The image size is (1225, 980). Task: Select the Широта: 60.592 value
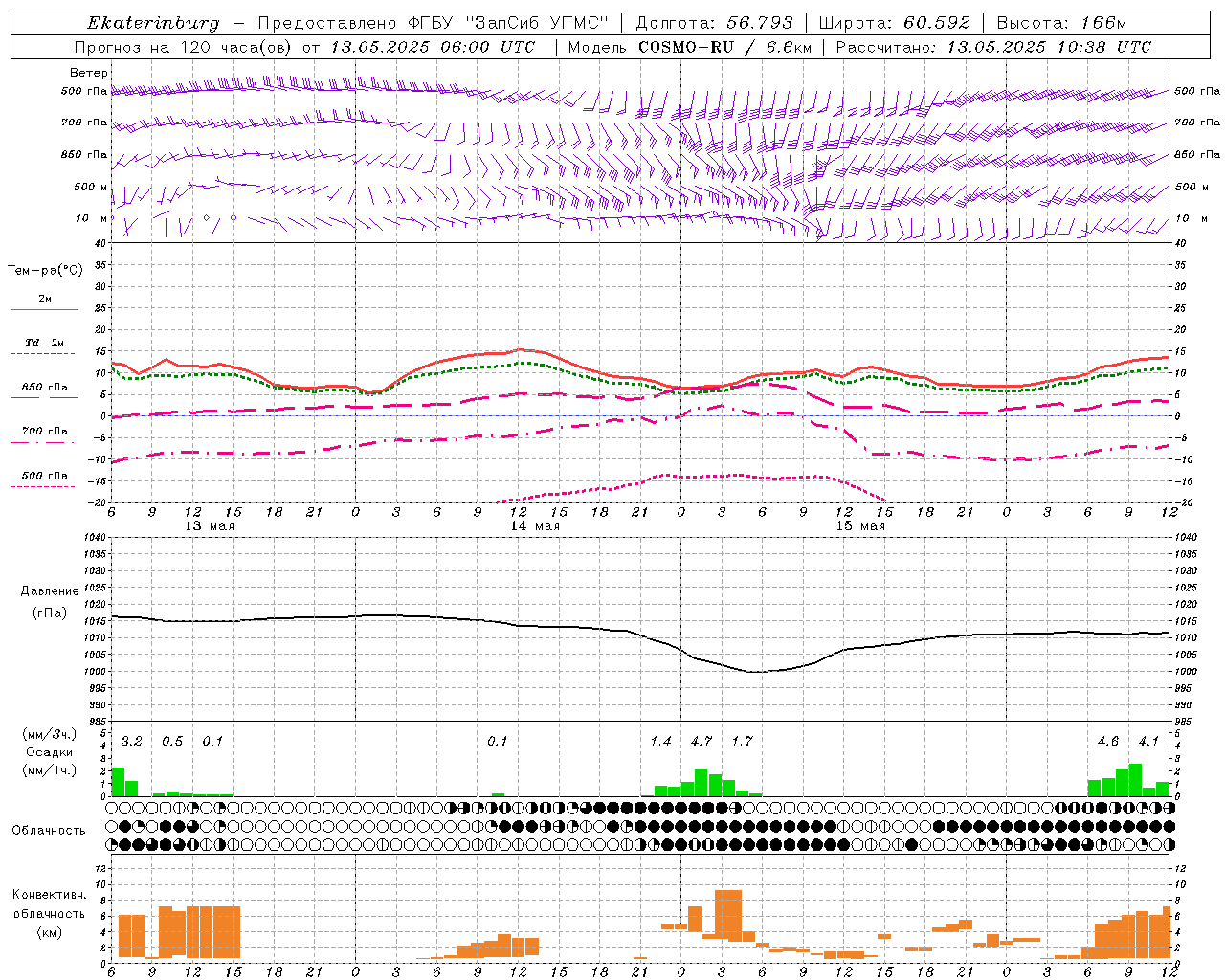pyautogui.click(x=894, y=23)
